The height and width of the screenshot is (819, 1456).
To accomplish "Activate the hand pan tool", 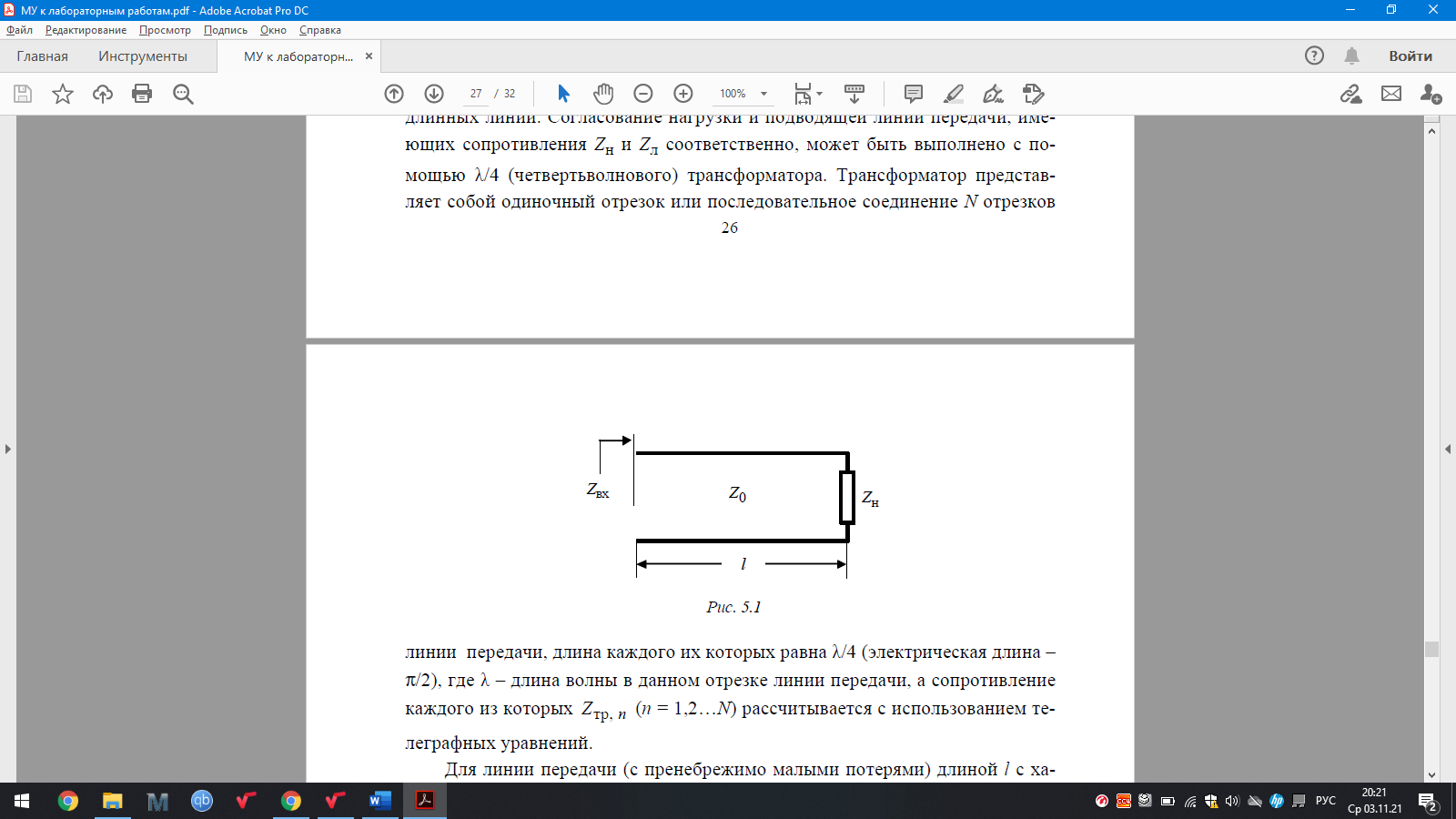I will tap(603, 94).
